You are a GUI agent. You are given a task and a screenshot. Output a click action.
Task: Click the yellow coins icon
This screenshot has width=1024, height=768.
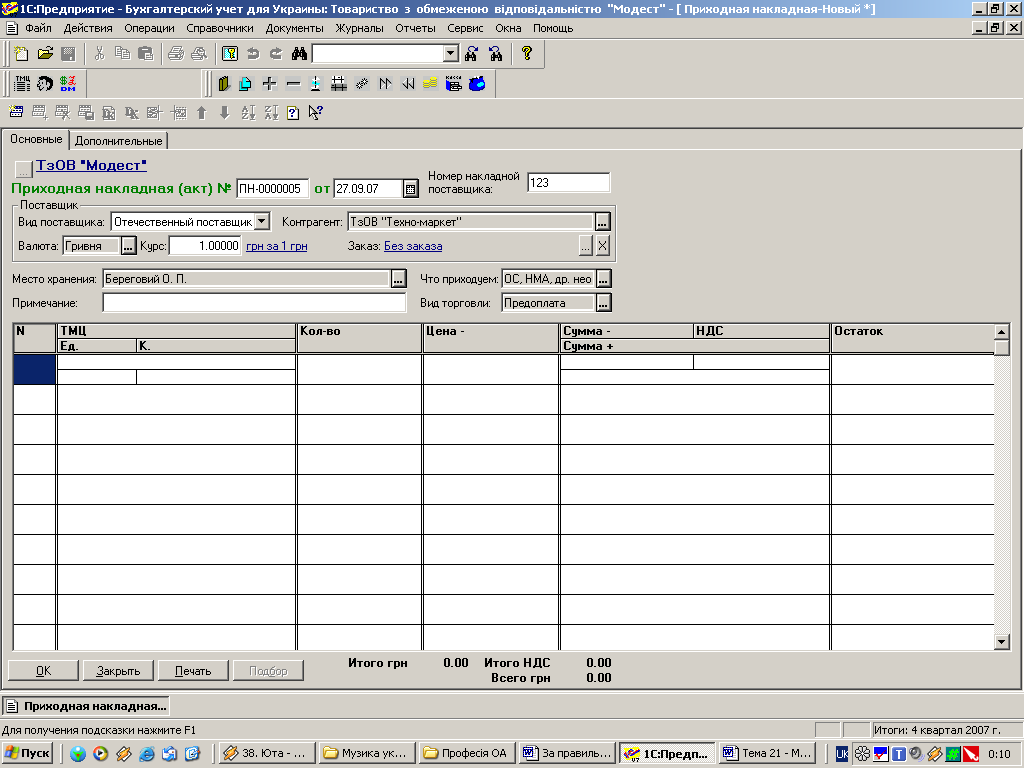coord(430,84)
